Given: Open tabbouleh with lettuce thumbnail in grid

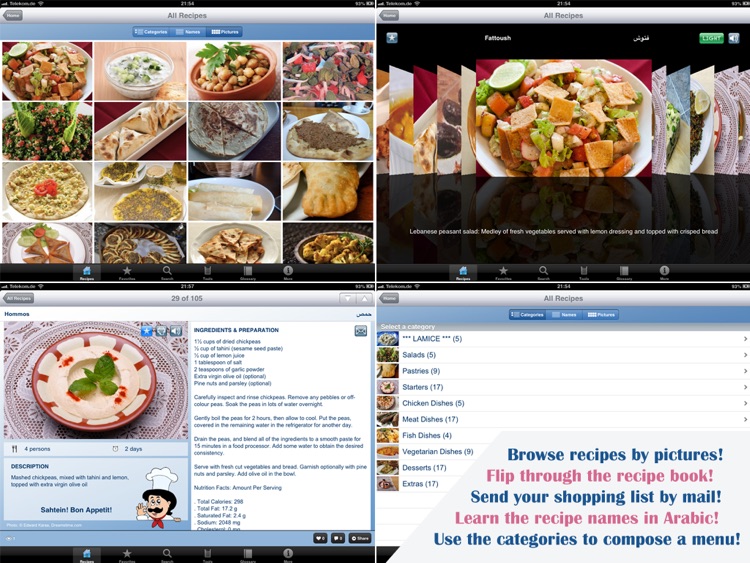Looking at the screenshot, I should 47,131.
